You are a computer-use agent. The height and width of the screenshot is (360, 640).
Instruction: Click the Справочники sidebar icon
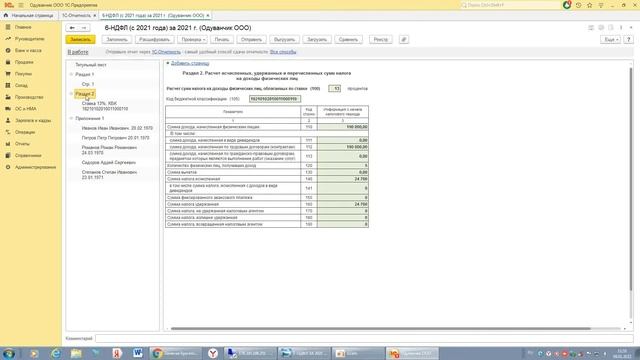pyautogui.click(x=8, y=155)
